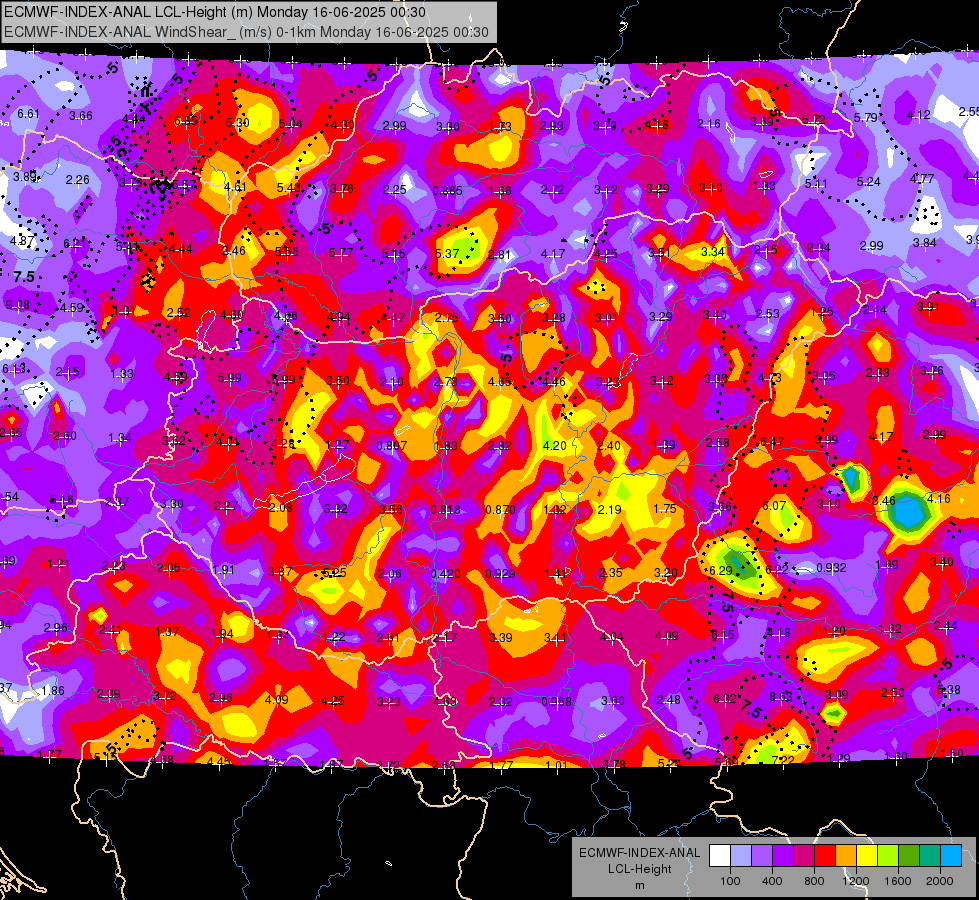Viewport: 979px width, 900px height.
Task: Click the wind shear value 3.39
Action: click(x=501, y=638)
